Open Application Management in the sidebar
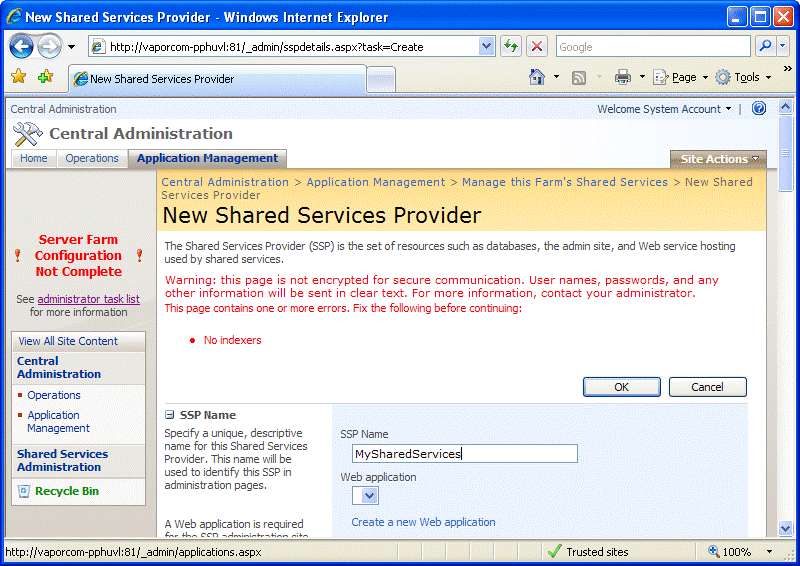Image resolution: width=800 pixels, height=566 pixels. pos(58,422)
